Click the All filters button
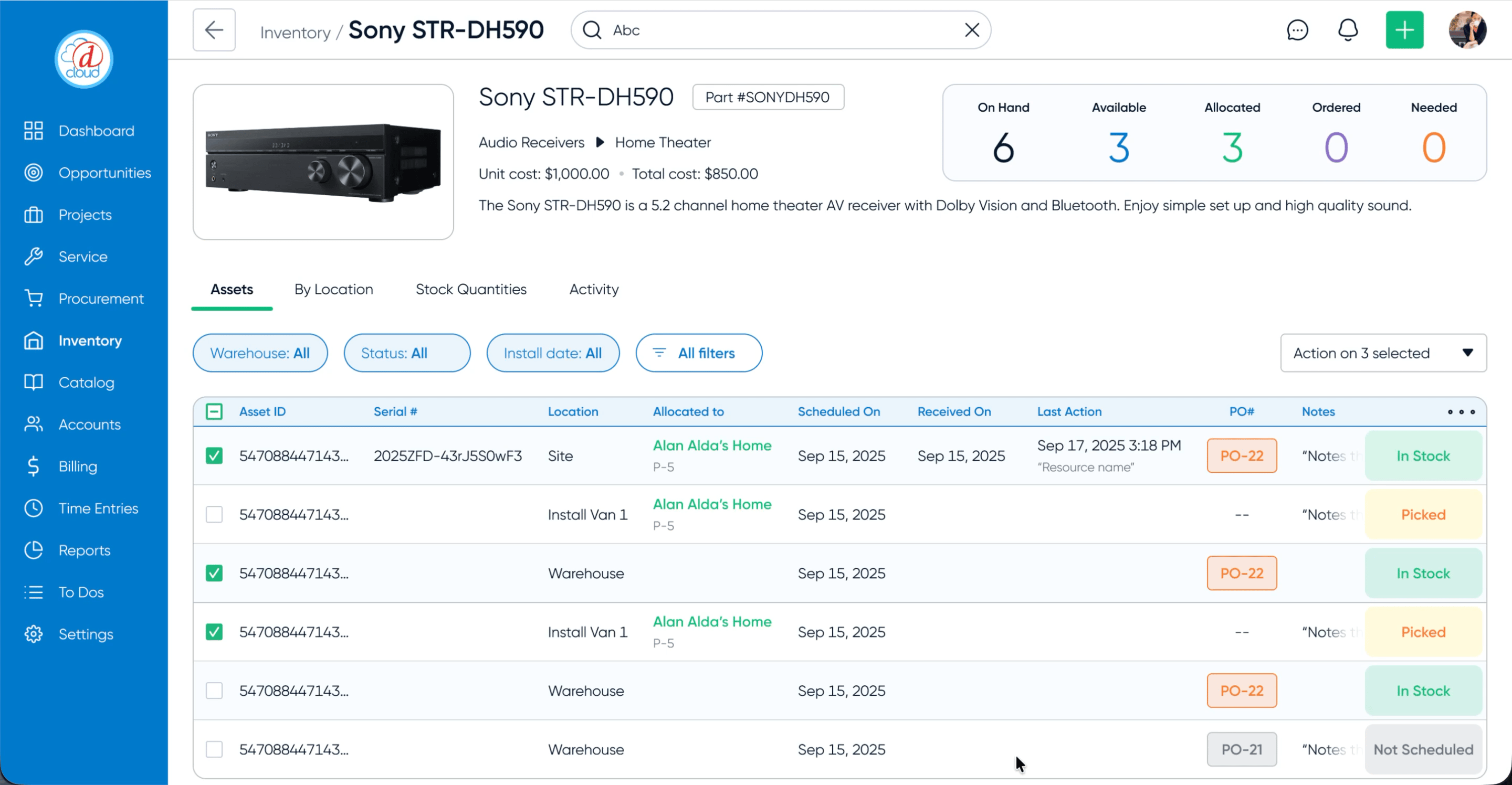This screenshot has height=785, width=1512. point(698,353)
